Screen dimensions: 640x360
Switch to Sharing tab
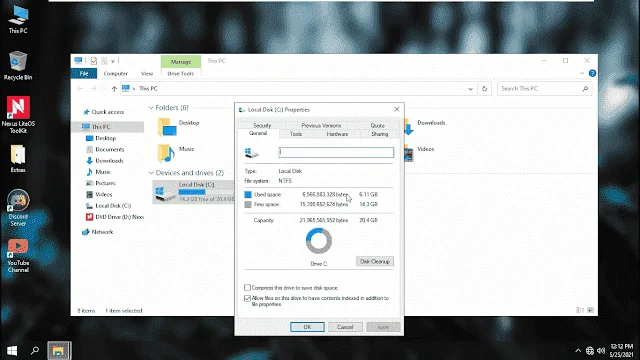(x=380, y=134)
